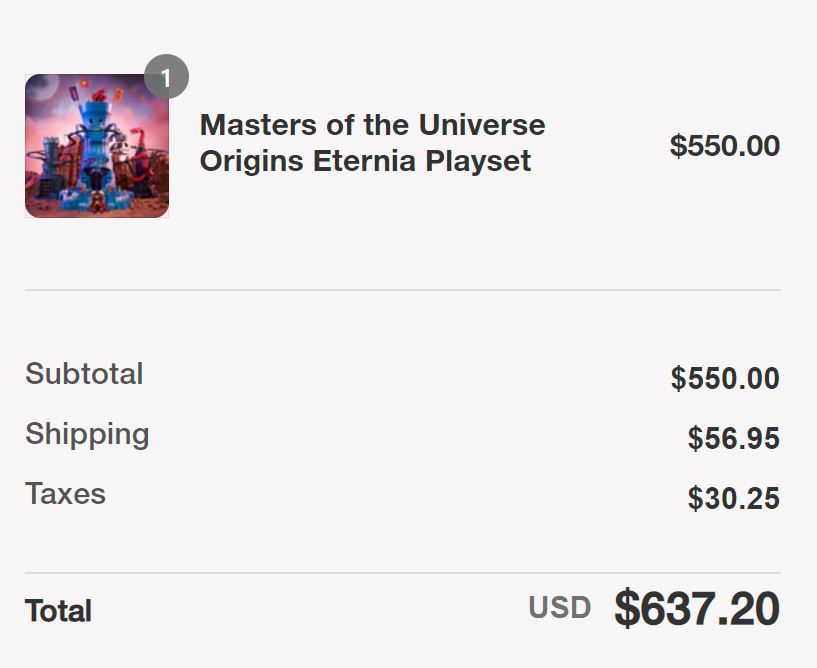
Task: Click the word Origins in product name
Action: pyautogui.click(x=251, y=160)
